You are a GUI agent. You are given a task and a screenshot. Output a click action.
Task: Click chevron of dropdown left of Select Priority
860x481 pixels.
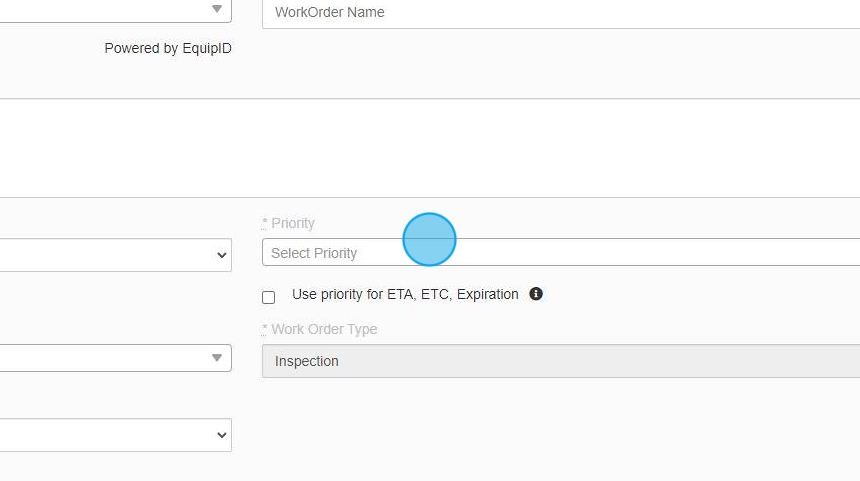click(x=222, y=255)
